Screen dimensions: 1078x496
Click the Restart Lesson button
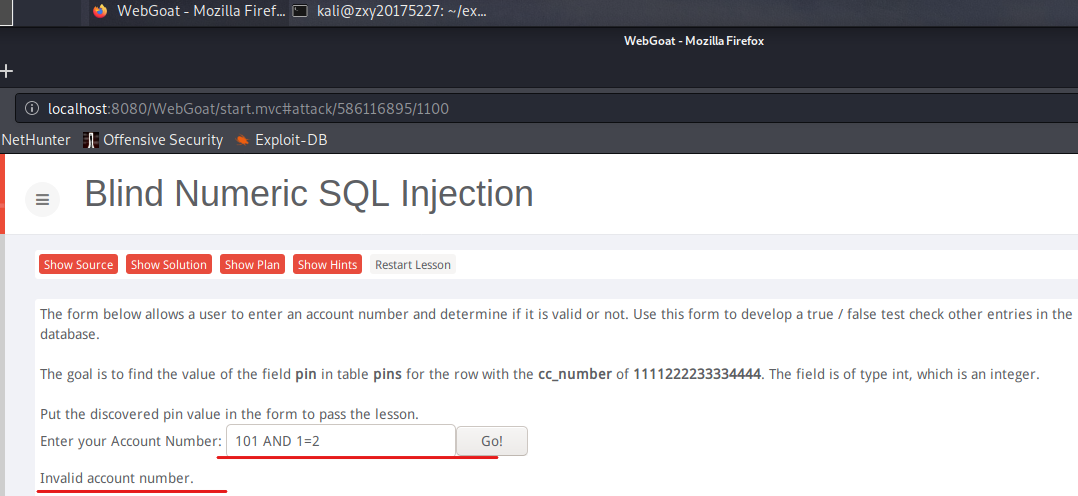(x=412, y=265)
